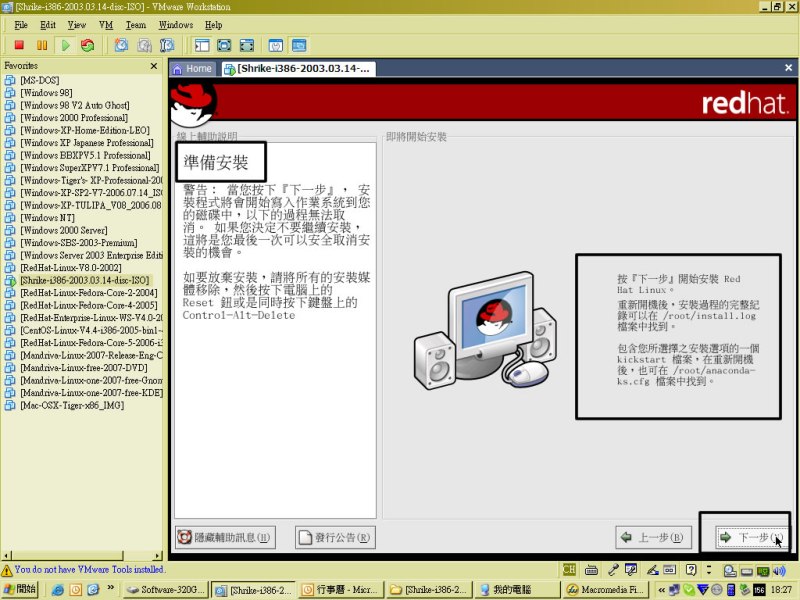The height and width of the screenshot is (600, 800).
Task: Select [Windows BBXPV5.1 Professional] favorite
Action: 85,155
